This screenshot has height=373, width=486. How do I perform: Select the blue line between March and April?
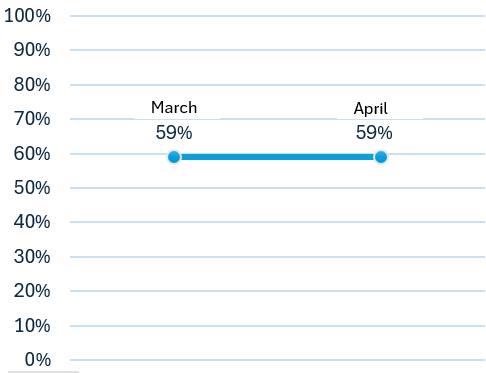pyautogui.click(x=277, y=157)
